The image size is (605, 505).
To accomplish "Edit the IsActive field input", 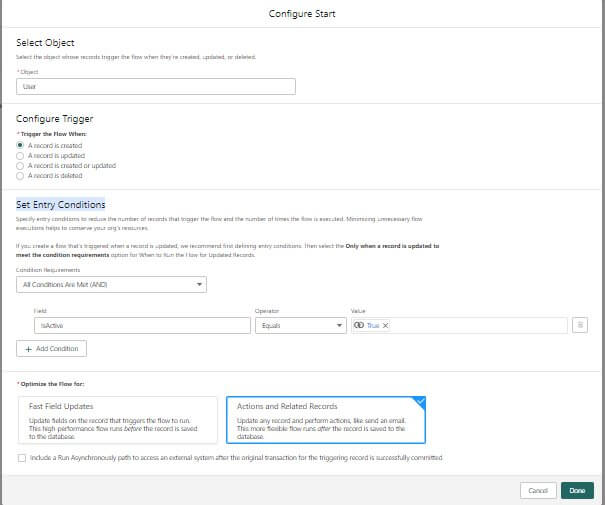I will 141,325.
